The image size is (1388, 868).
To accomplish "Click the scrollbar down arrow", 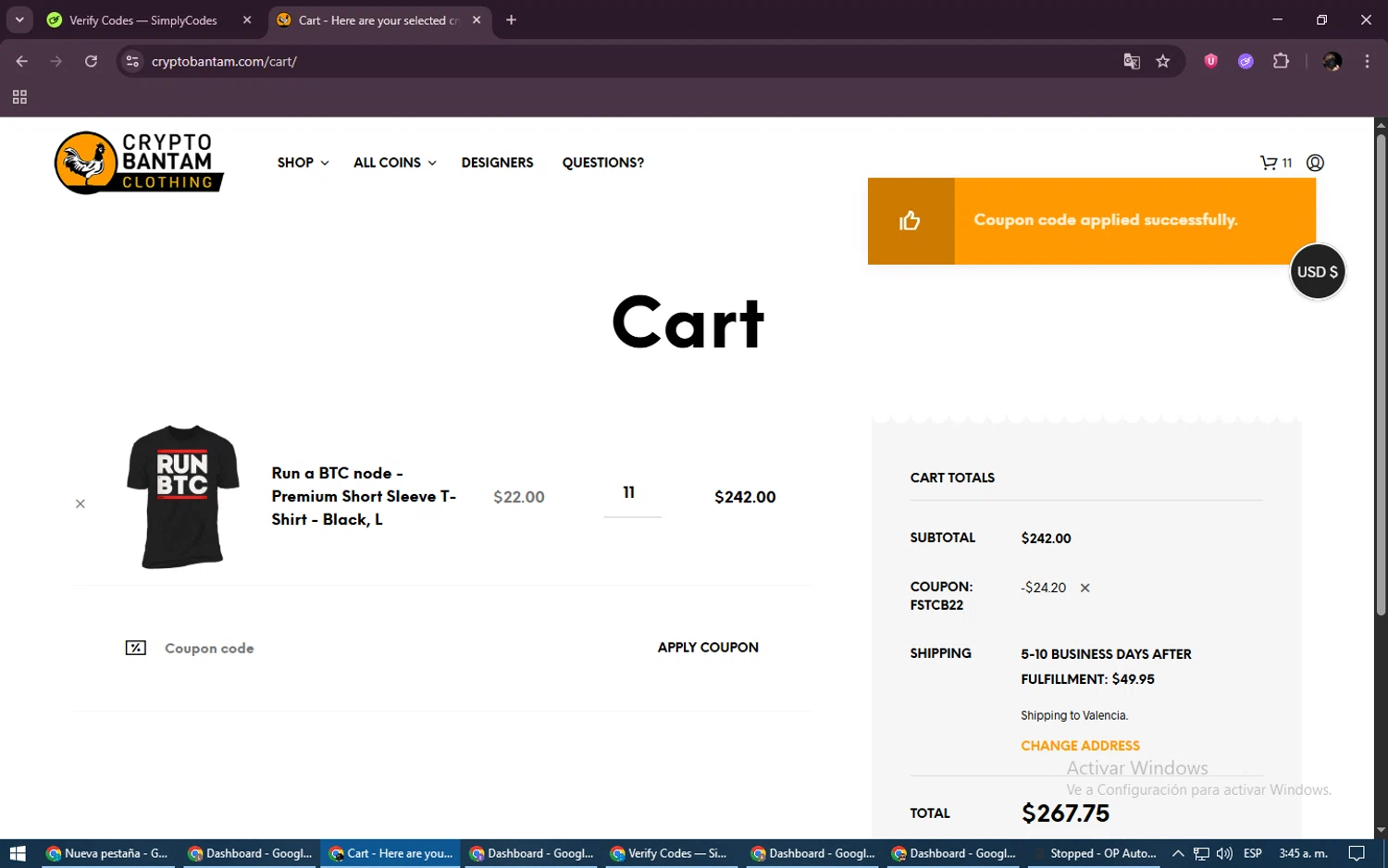I will click(1381, 830).
